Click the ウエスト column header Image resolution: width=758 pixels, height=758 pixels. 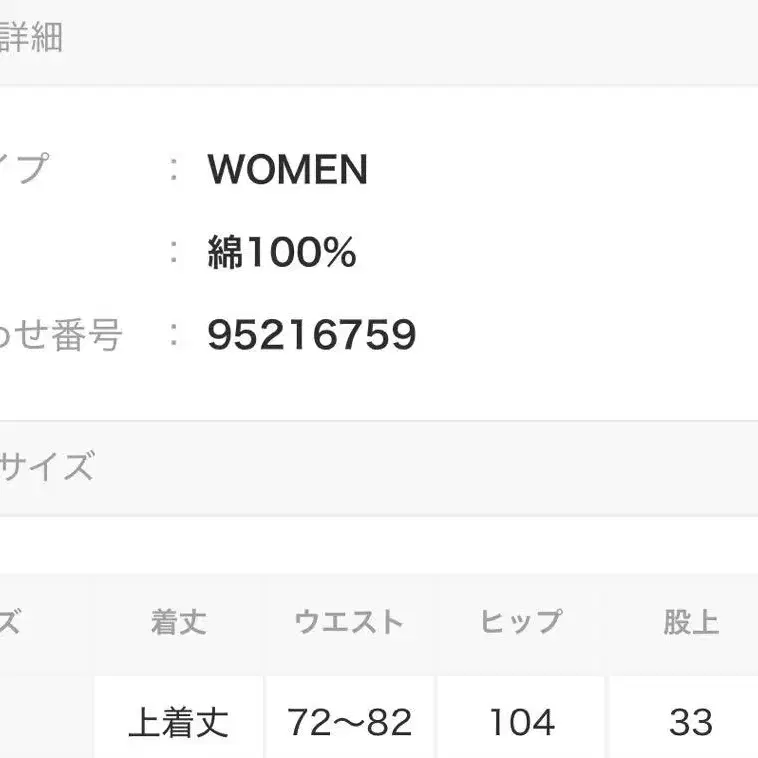coord(349,622)
